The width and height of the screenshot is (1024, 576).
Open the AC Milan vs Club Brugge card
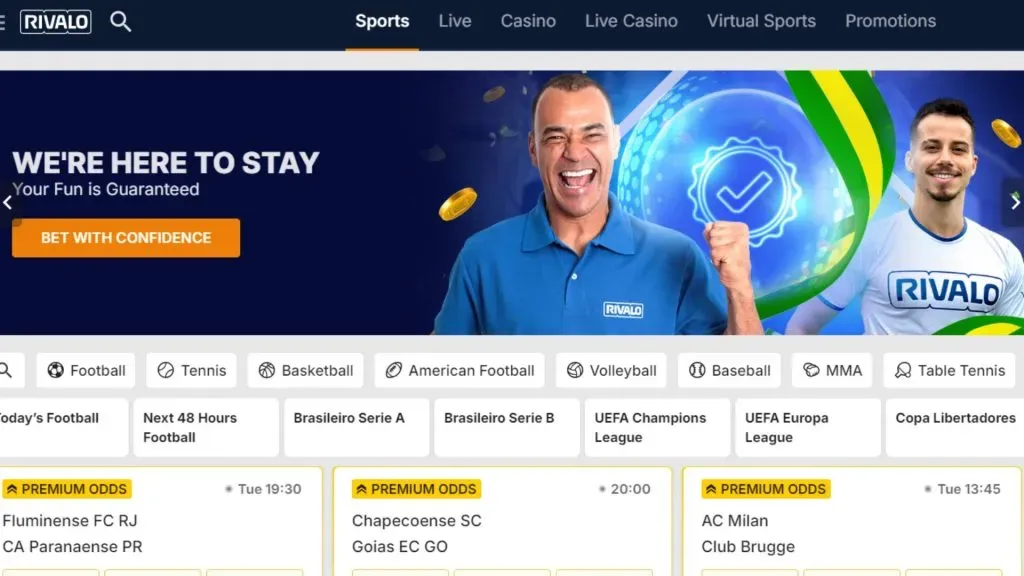tap(852, 521)
